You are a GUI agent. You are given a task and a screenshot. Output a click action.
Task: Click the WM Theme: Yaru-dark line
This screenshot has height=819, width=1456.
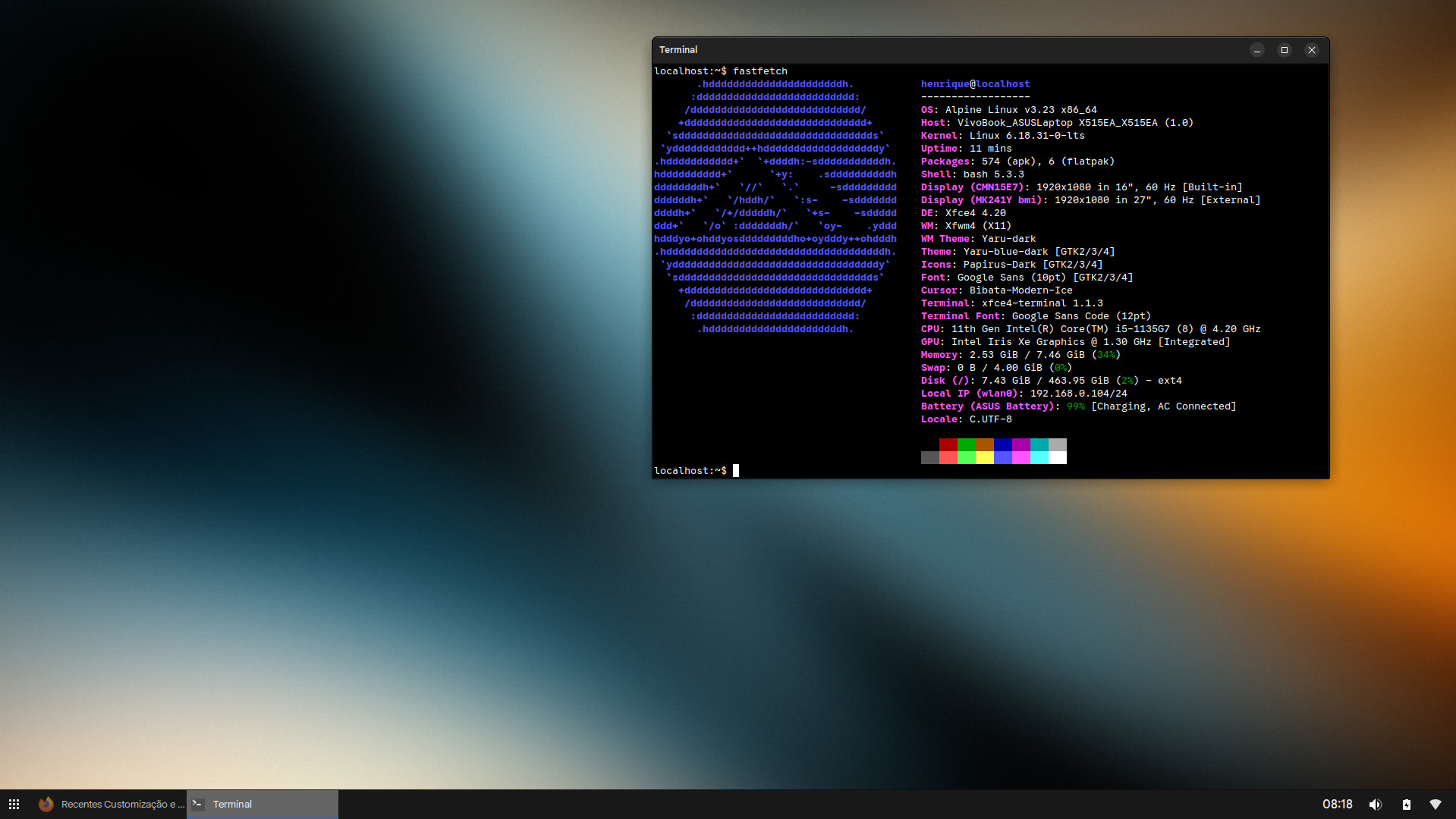click(x=978, y=239)
